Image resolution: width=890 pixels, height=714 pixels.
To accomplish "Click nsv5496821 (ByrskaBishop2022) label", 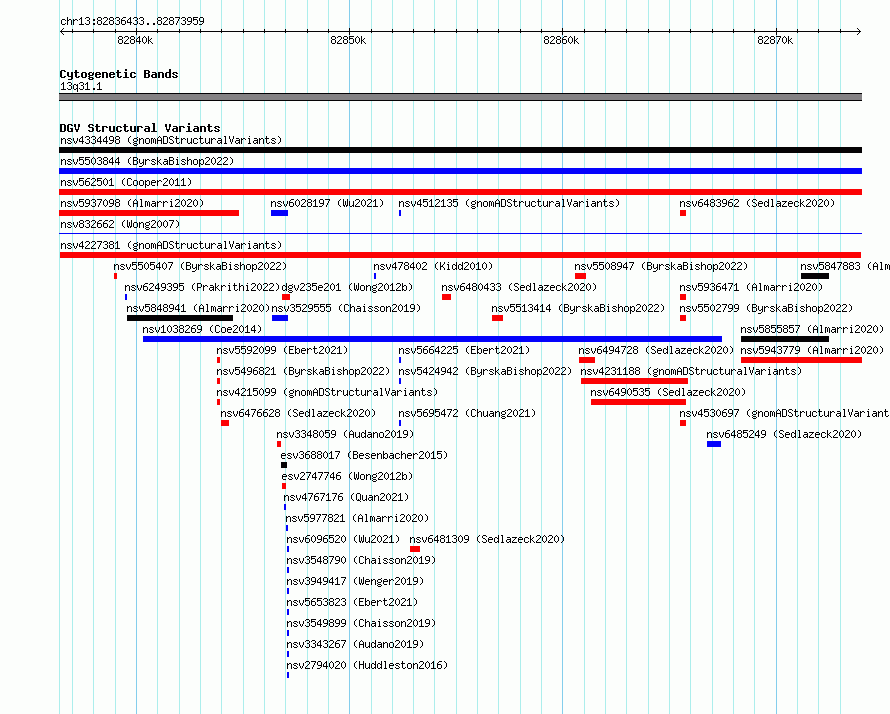I will pos(303,371).
